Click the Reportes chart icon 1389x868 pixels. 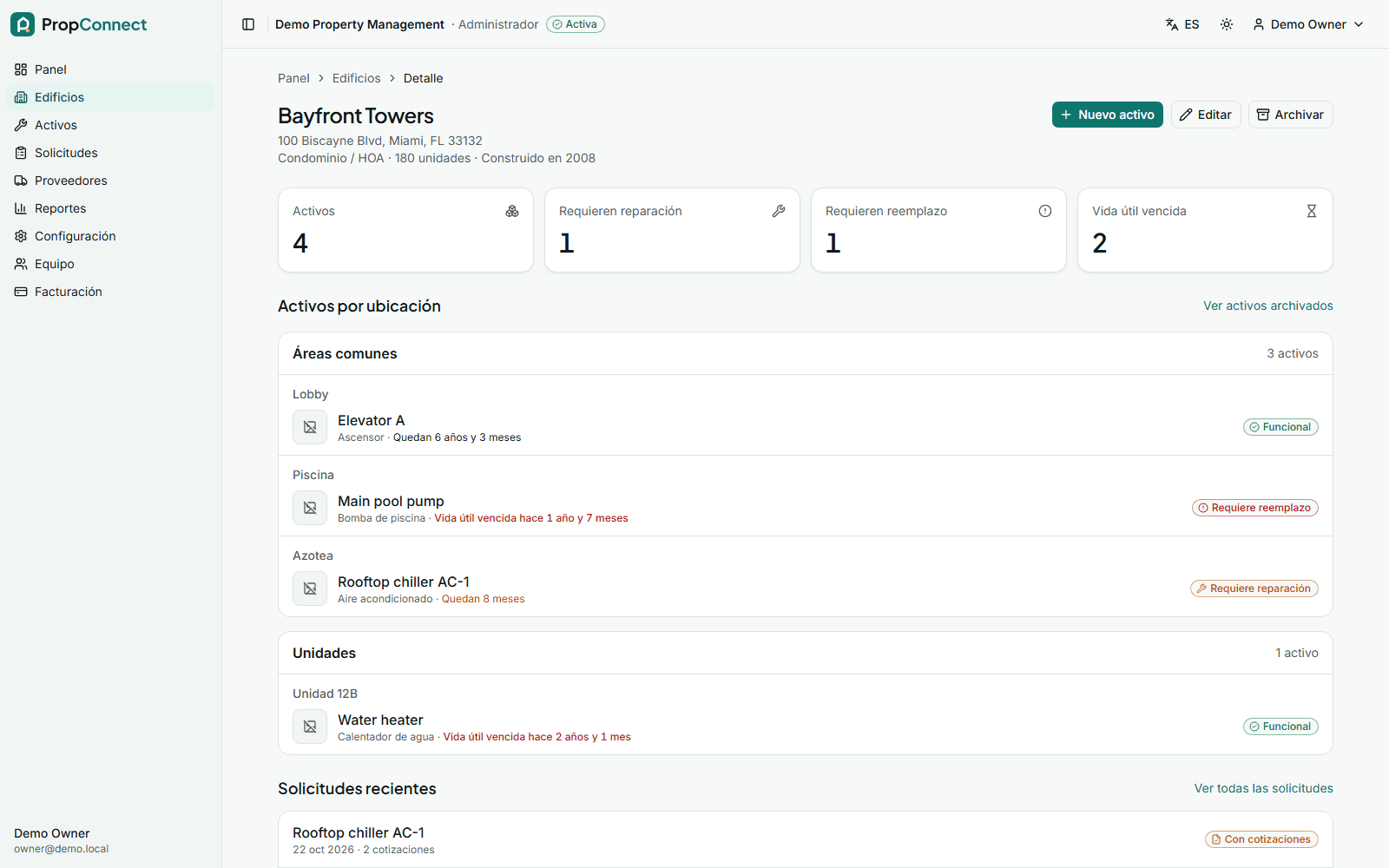point(21,208)
